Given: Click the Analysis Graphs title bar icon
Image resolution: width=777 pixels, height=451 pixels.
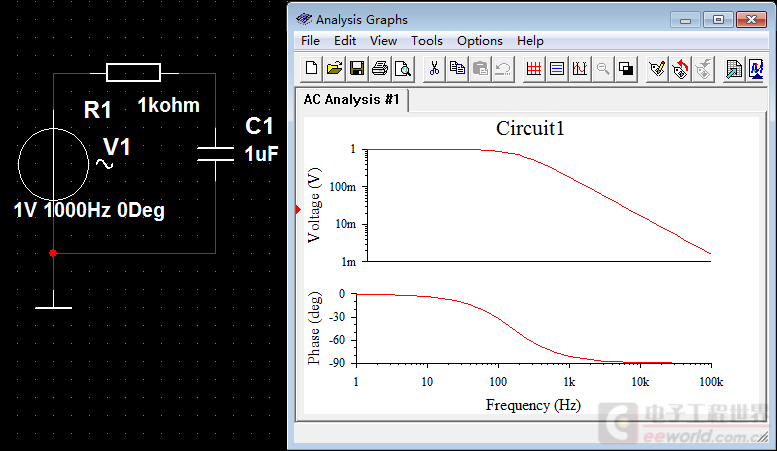Looking at the screenshot, I should click(304, 19).
